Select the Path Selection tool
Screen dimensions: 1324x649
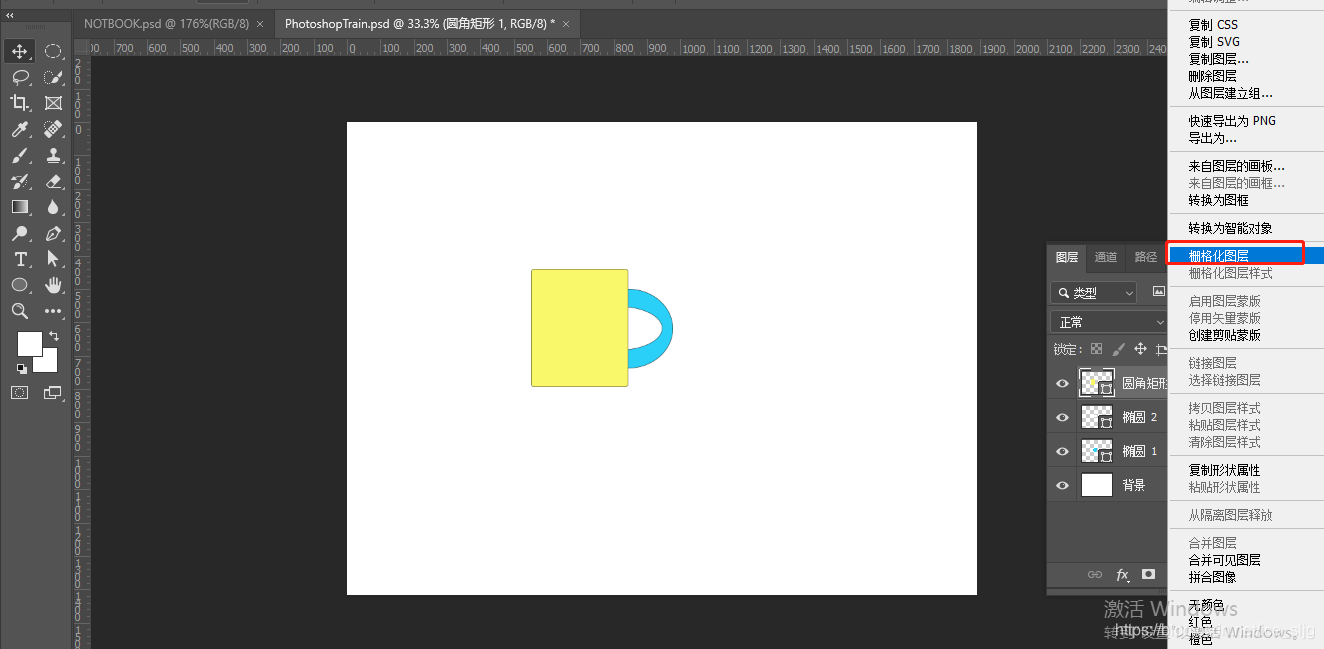53,259
